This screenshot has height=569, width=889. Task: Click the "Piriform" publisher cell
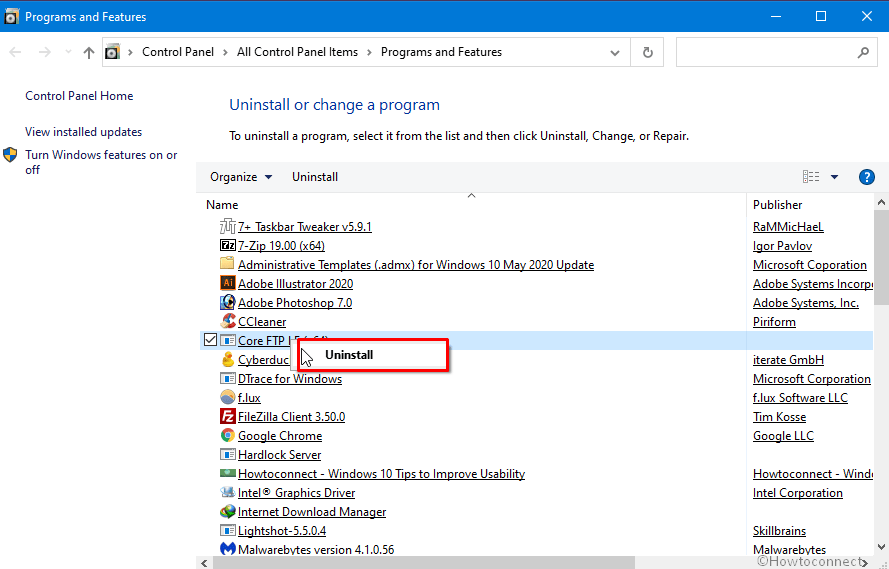coord(774,321)
